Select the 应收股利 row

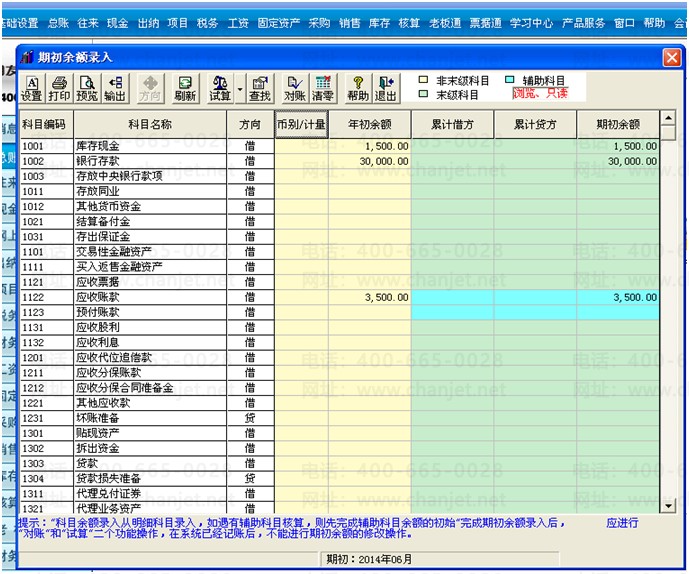[x=339, y=327]
